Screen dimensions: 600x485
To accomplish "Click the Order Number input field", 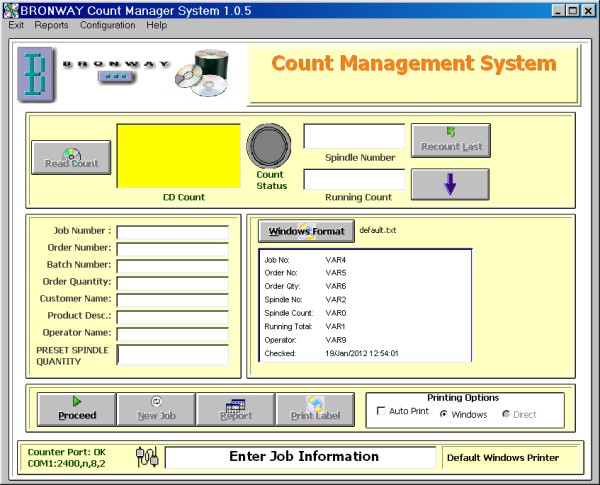I will tap(173, 249).
